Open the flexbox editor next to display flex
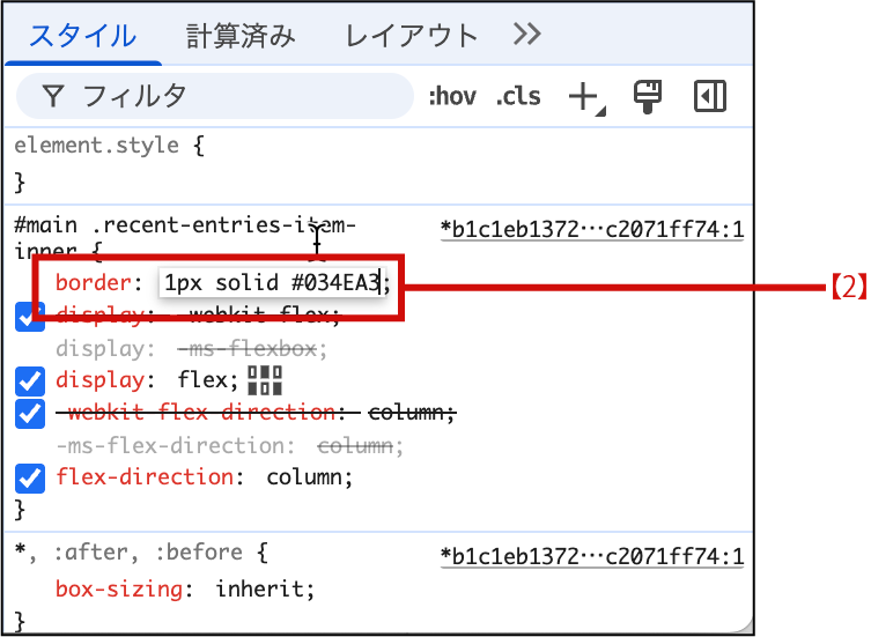This screenshot has height=638, width=872. (x=266, y=380)
